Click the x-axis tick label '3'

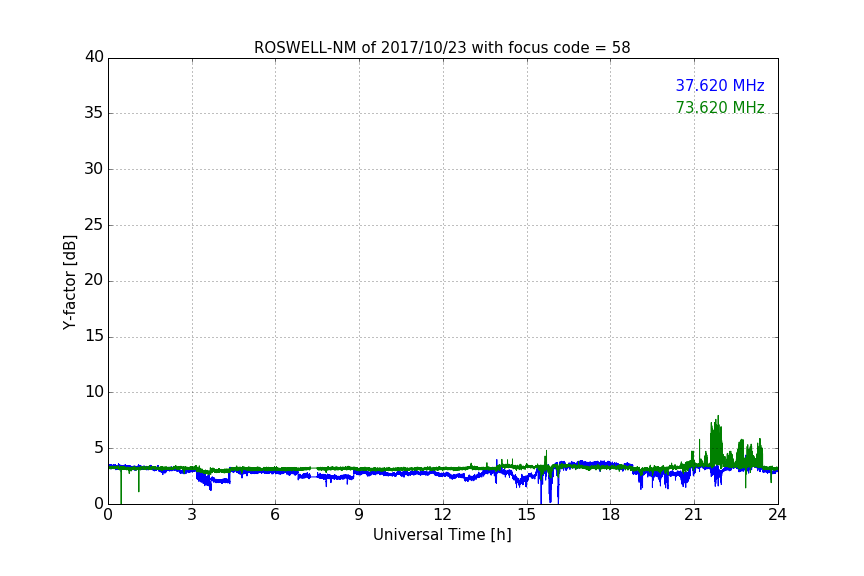pyautogui.click(x=192, y=515)
